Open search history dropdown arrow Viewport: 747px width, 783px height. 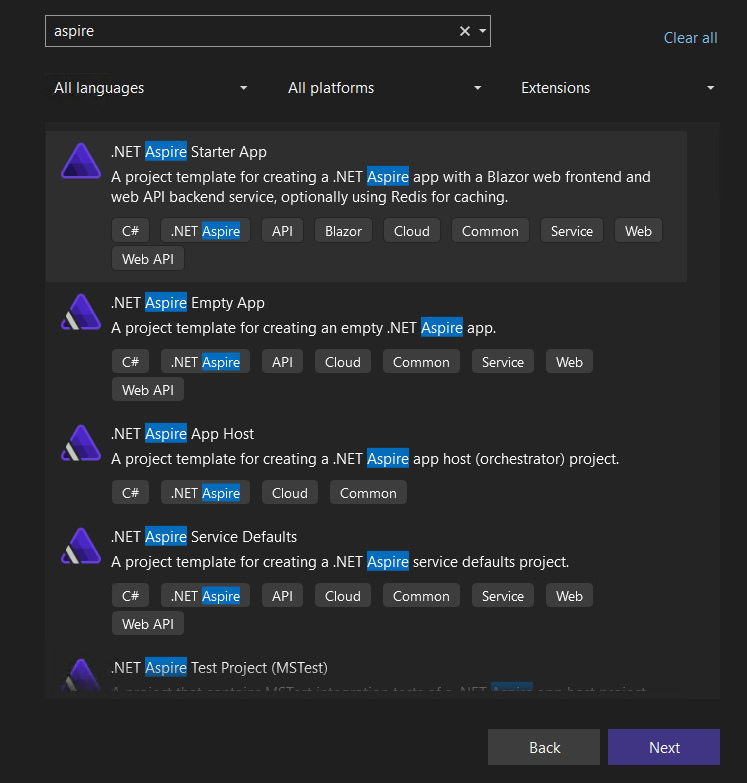click(x=482, y=31)
